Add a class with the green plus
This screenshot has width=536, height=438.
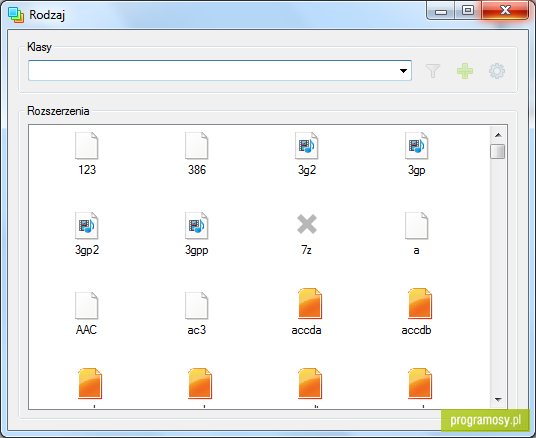click(x=465, y=71)
